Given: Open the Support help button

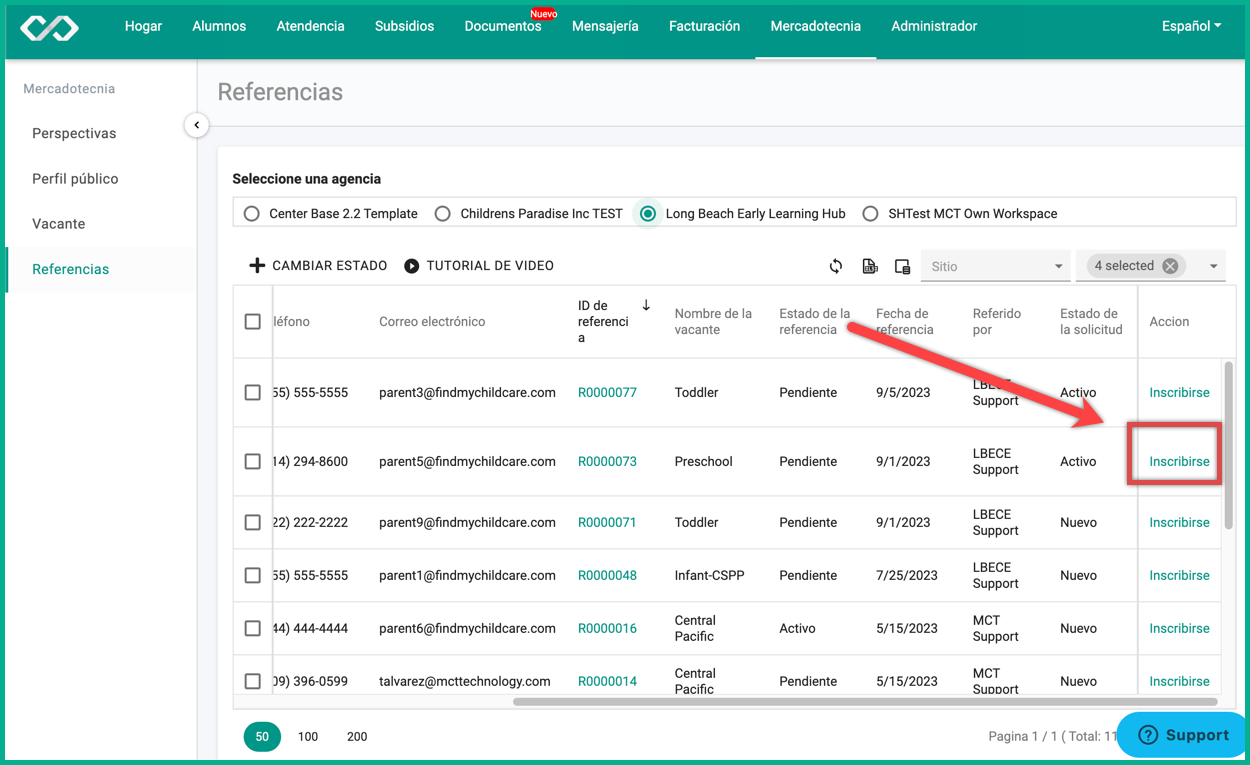Looking at the screenshot, I should (x=1183, y=735).
